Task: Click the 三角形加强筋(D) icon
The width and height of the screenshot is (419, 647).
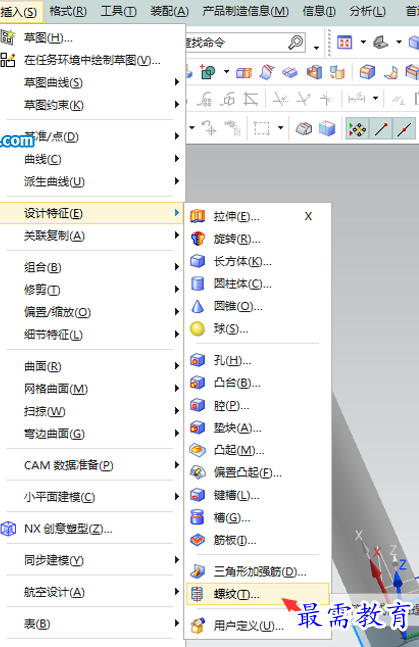Action: coord(197,571)
